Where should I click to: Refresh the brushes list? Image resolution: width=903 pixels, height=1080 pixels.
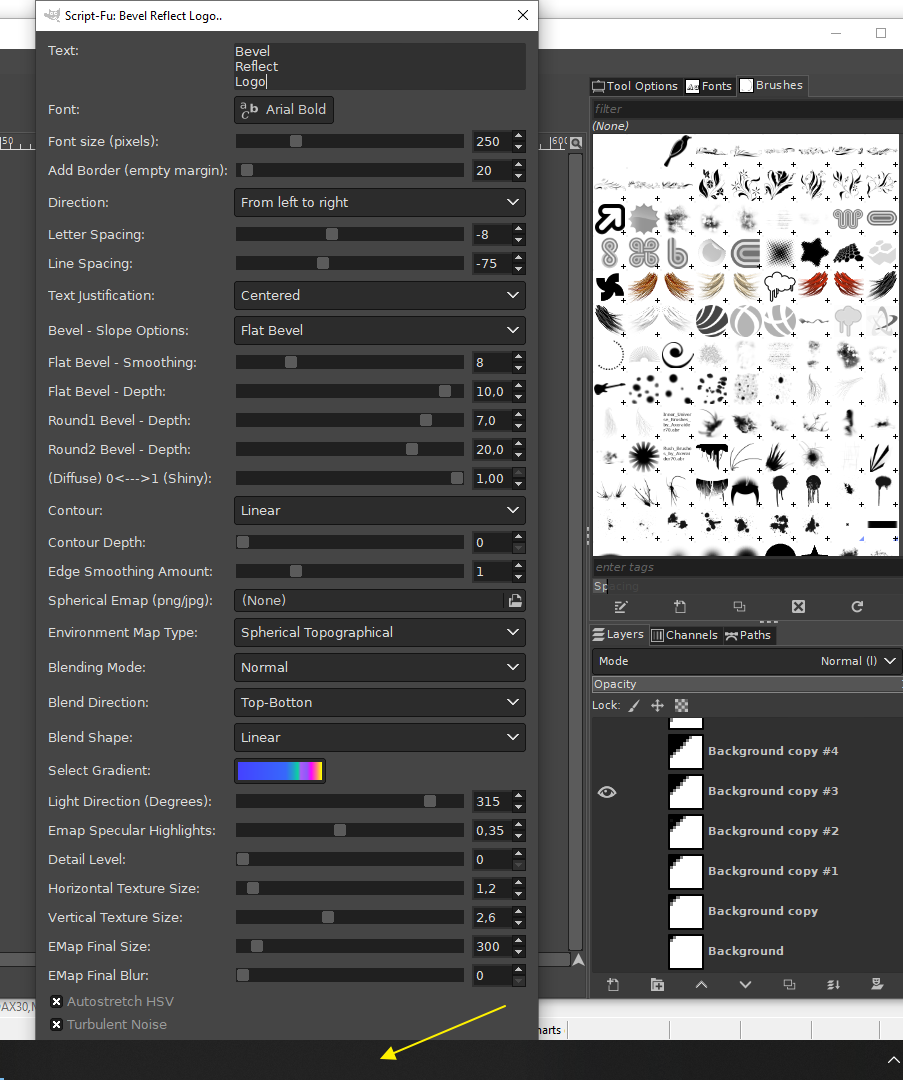pyautogui.click(x=857, y=607)
